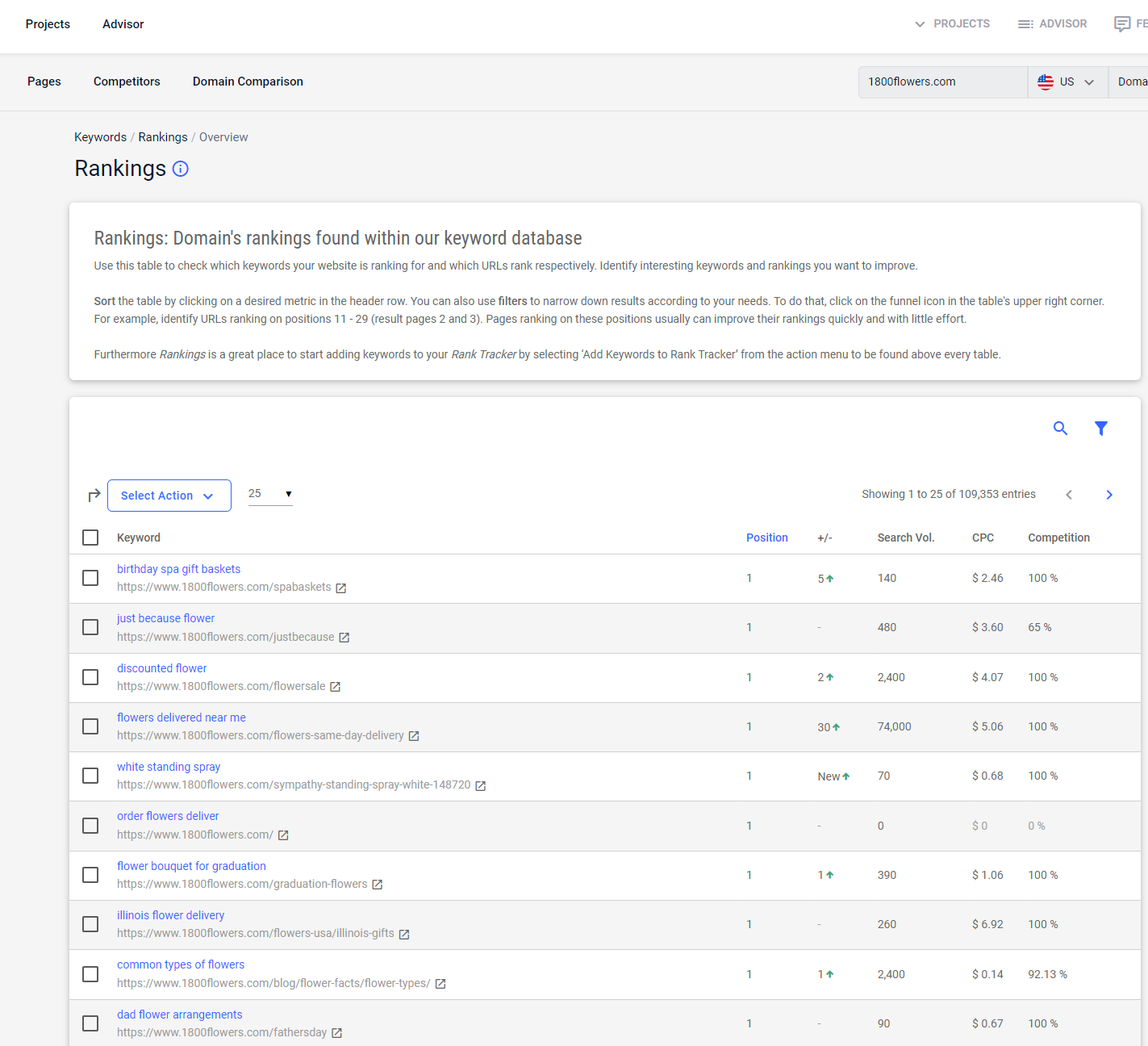
Task: Open the Advisor menu item top left
Action: pos(123,24)
